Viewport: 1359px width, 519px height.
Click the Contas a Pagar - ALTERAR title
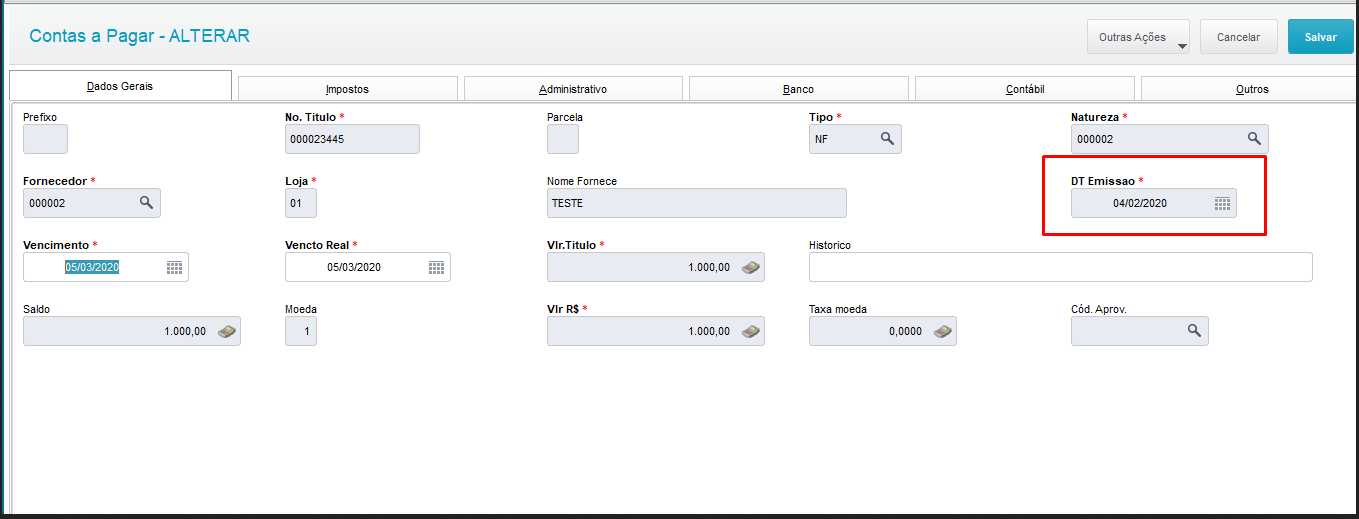click(139, 36)
